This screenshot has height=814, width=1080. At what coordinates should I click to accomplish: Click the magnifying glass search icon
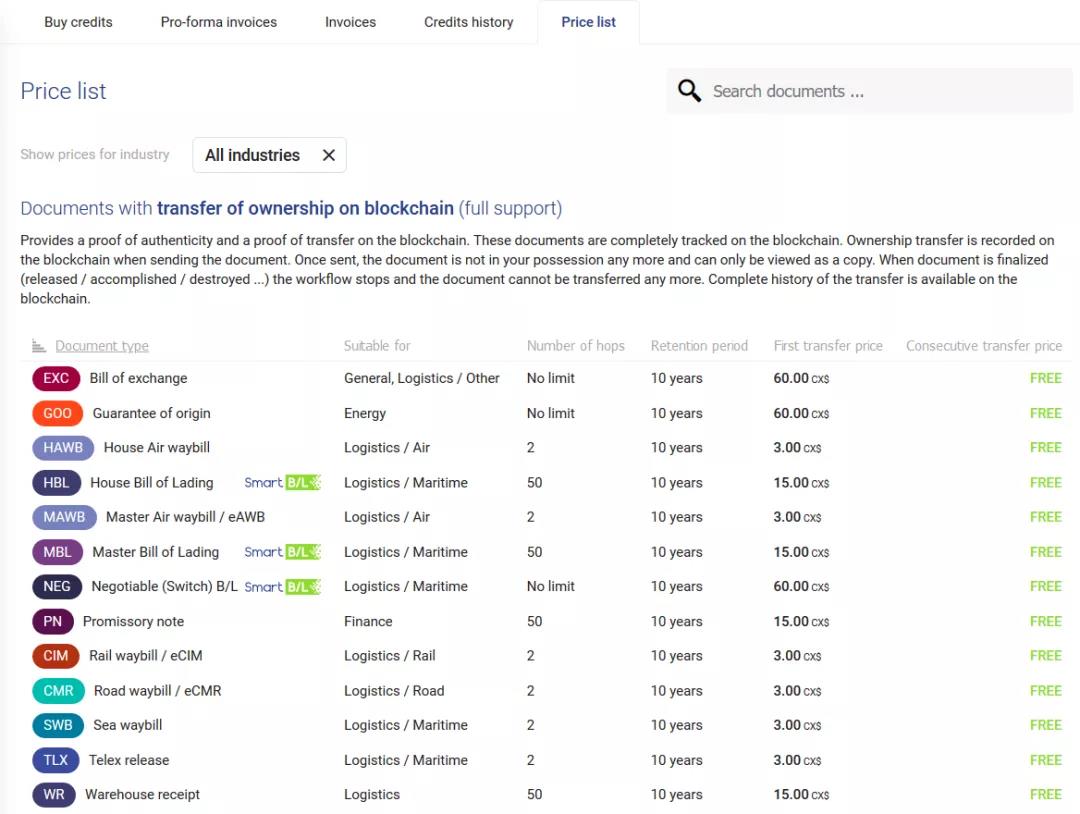pyautogui.click(x=689, y=91)
